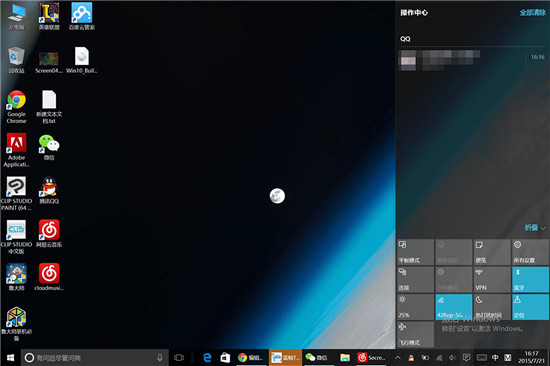Activate the Cortana microphone icon

click(x=160, y=358)
